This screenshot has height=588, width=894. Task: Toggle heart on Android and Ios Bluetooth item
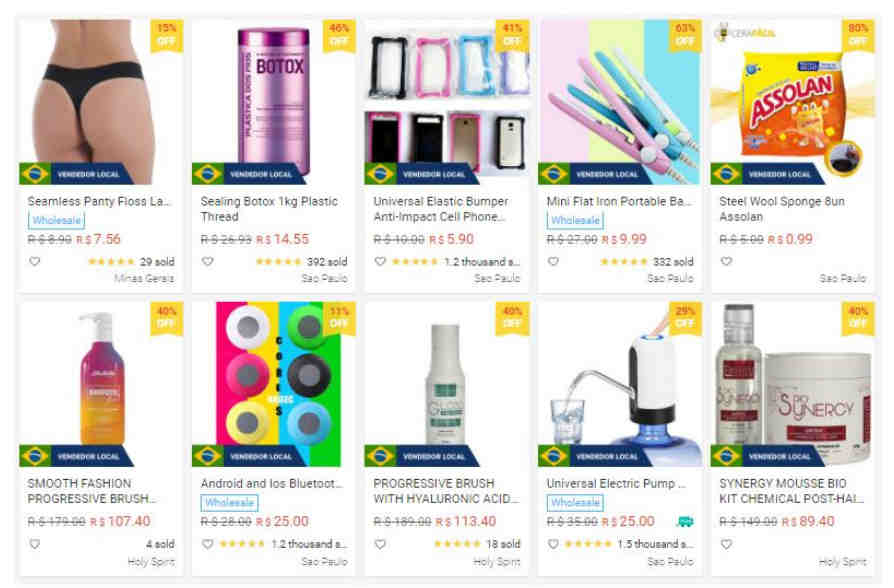click(208, 544)
